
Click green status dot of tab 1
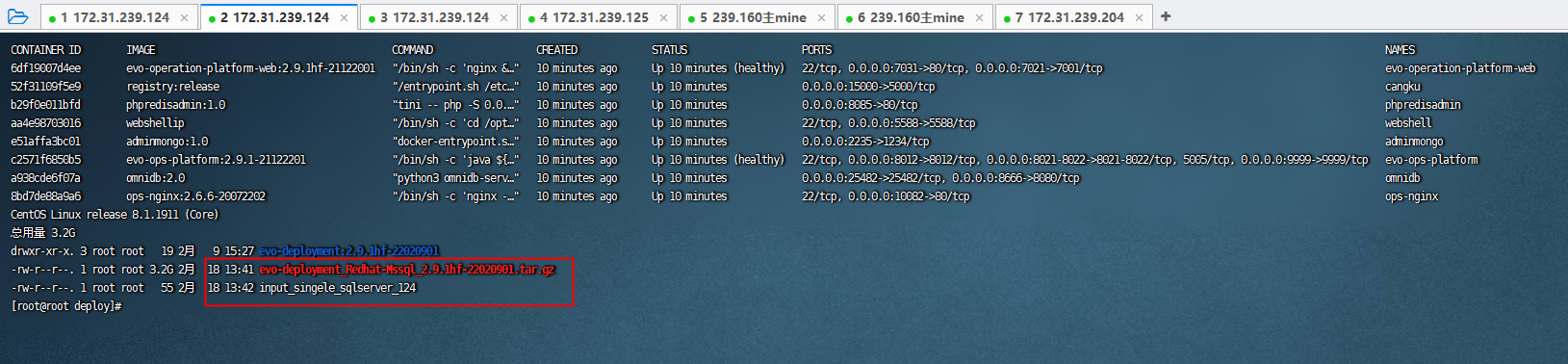[52, 18]
